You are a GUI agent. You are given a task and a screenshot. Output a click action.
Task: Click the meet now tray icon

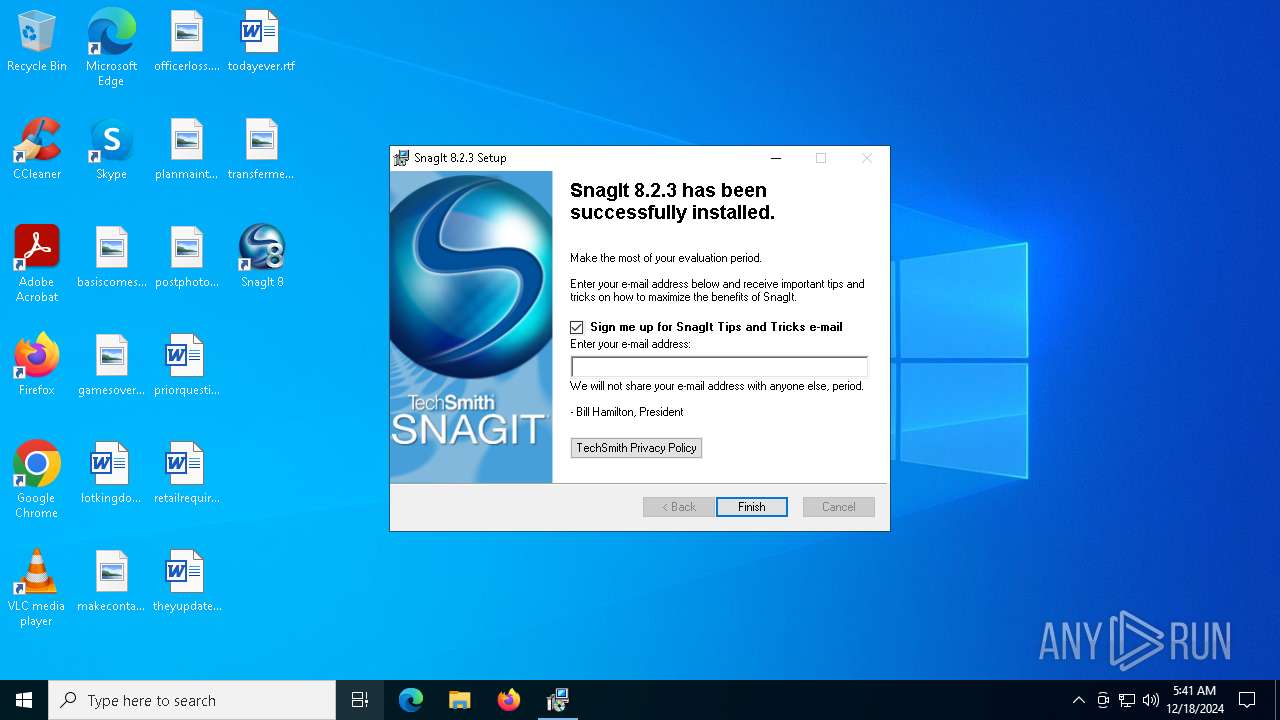(x=1103, y=700)
